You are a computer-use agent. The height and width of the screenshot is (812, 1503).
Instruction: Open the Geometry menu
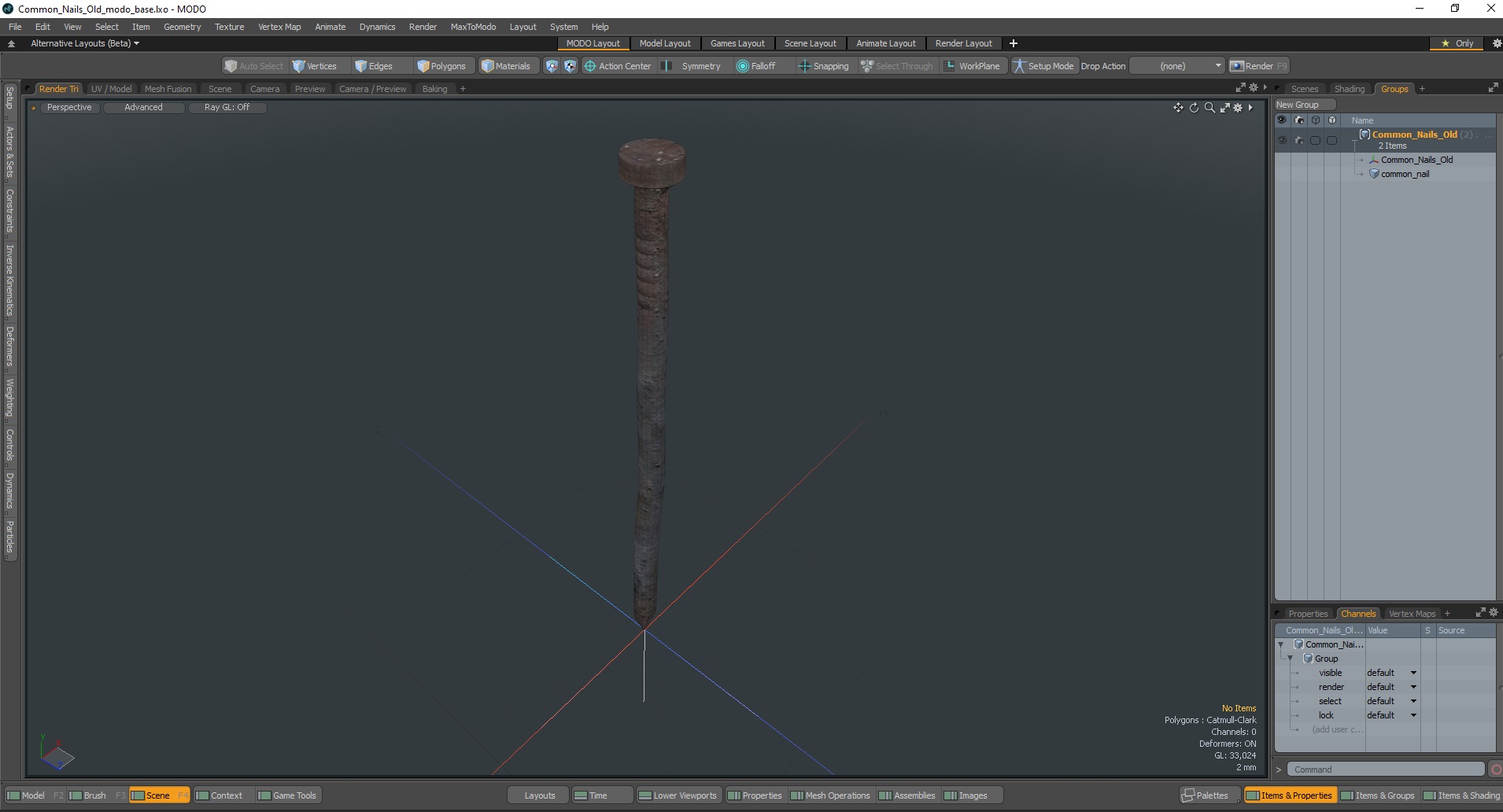(182, 27)
